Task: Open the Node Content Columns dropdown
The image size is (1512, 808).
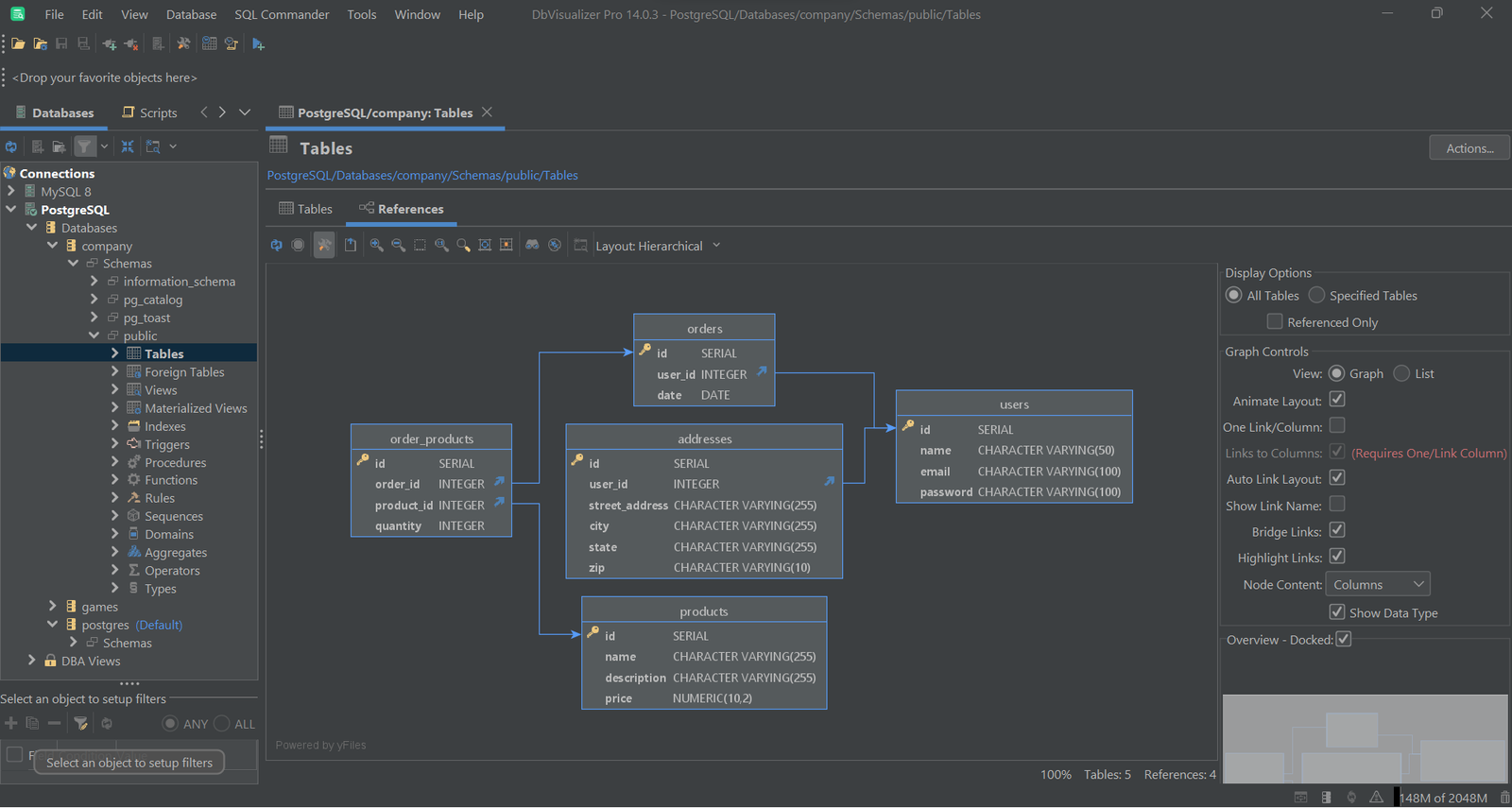Action: click(x=1378, y=584)
